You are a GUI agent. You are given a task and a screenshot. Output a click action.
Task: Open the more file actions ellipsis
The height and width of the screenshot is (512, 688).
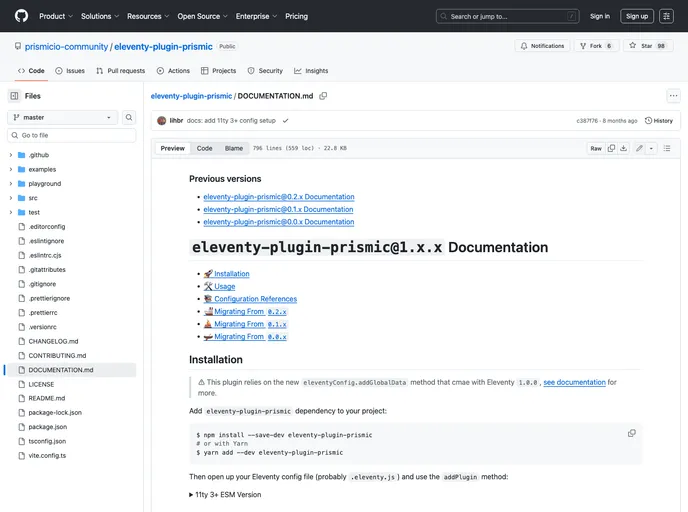[x=674, y=96]
